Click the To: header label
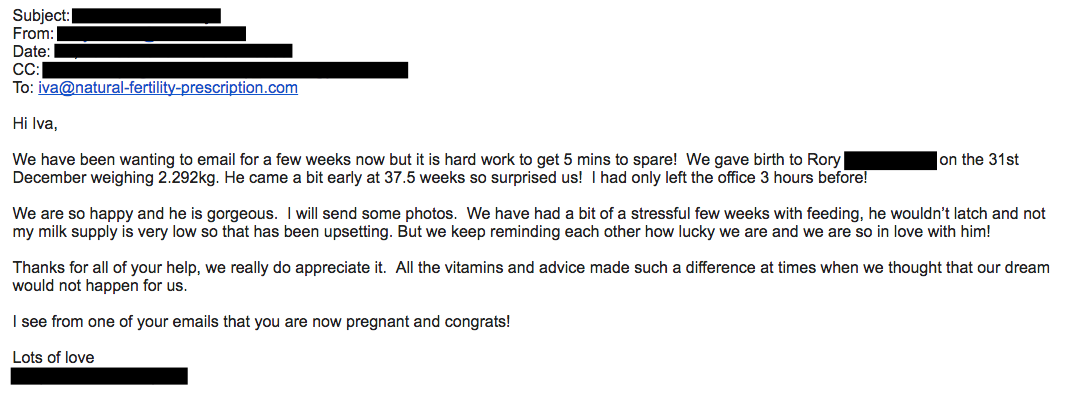Image resolution: width=1069 pixels, height=397 pixels. point(23,88)
